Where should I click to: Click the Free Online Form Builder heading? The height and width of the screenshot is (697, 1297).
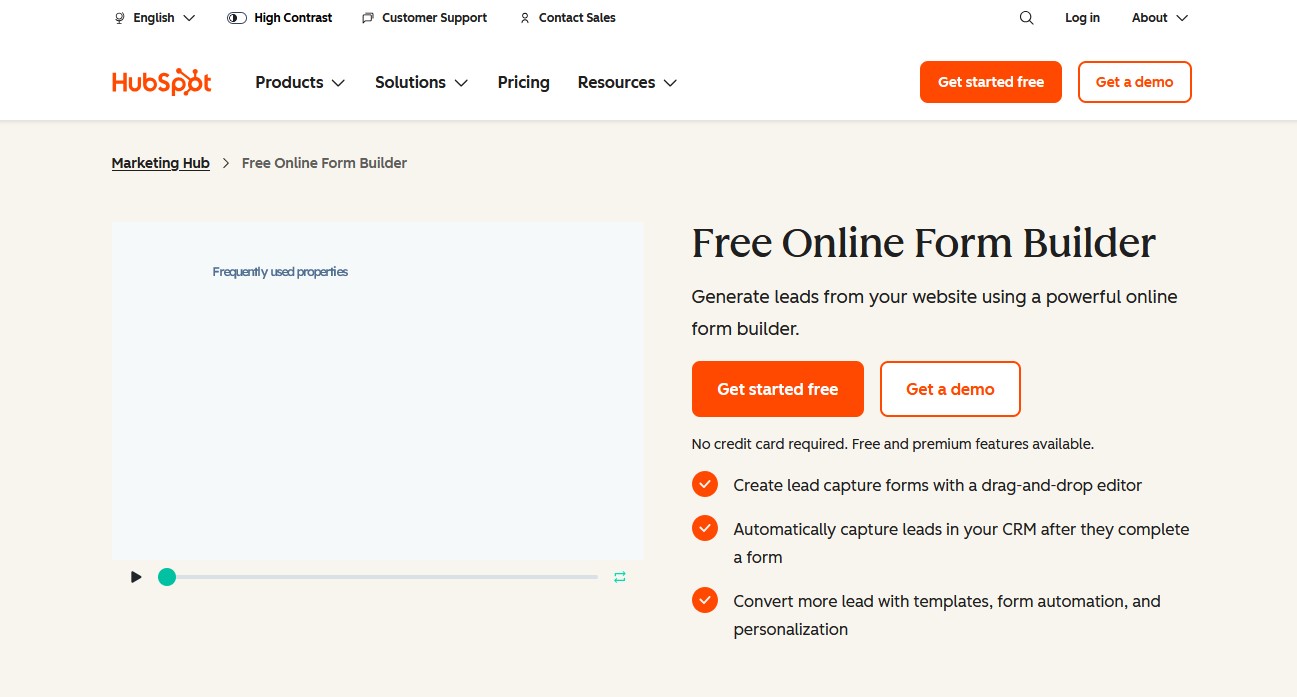point(924,243)
